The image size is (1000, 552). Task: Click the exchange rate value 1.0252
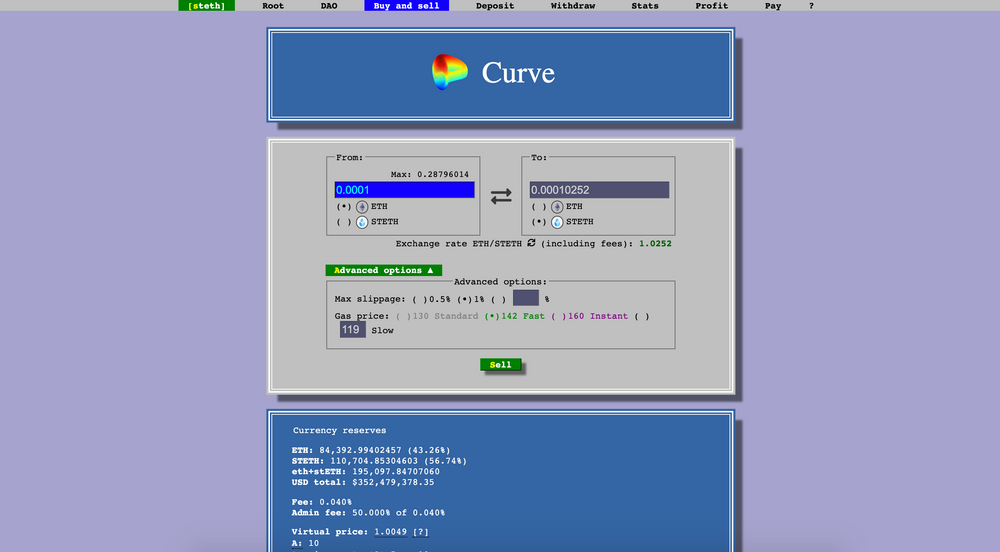(655, 243)
